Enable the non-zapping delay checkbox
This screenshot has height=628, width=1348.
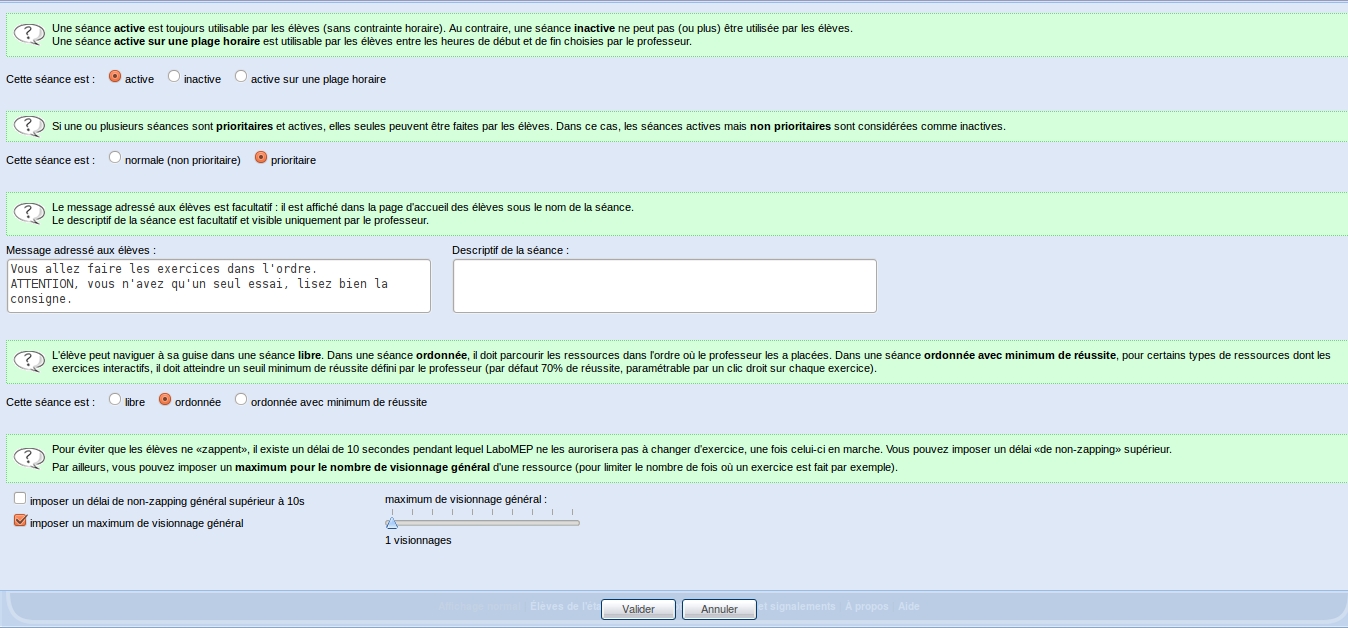[x=20, y=498]
